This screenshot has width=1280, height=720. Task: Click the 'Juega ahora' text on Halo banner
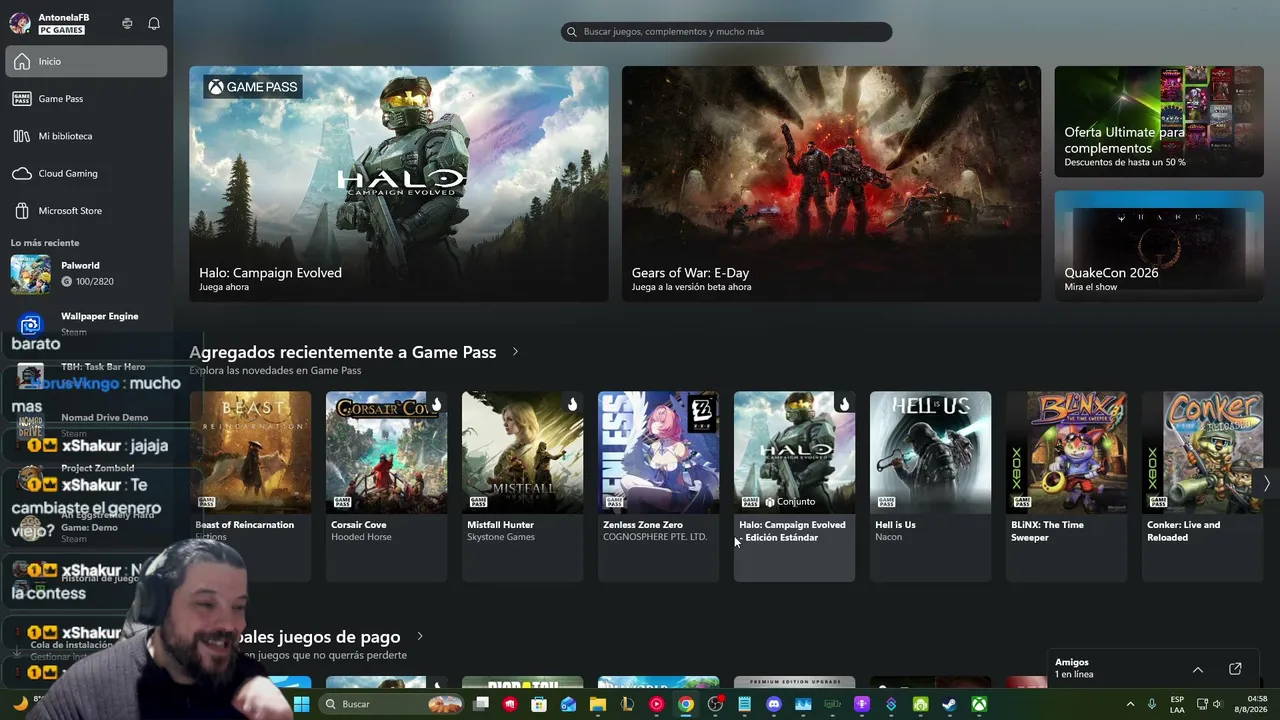point(224,287)
